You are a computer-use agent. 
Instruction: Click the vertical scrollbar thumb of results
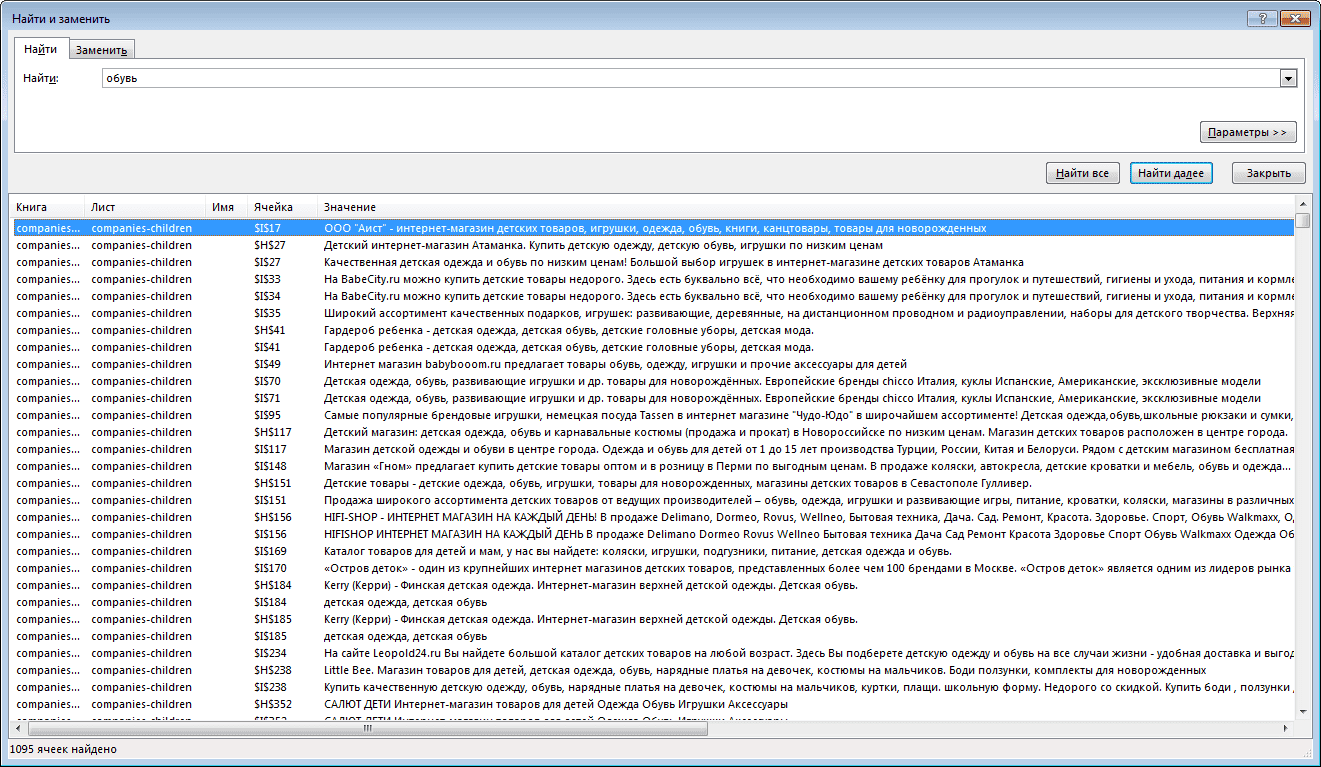1302,221
